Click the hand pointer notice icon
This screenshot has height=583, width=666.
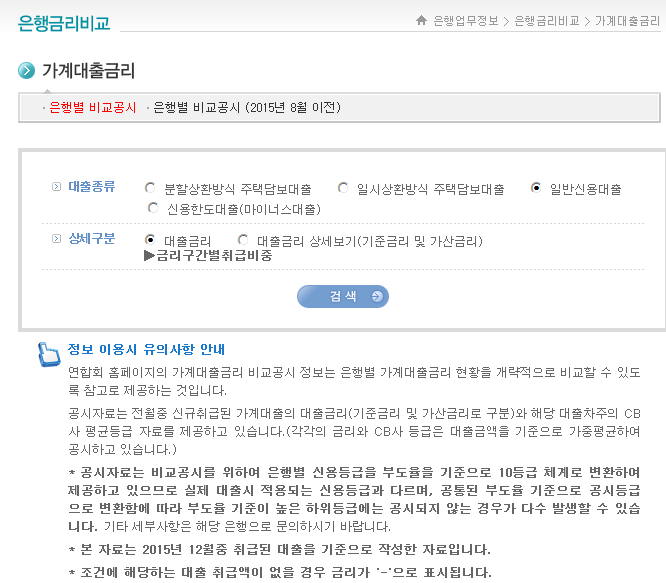point(49,354)
